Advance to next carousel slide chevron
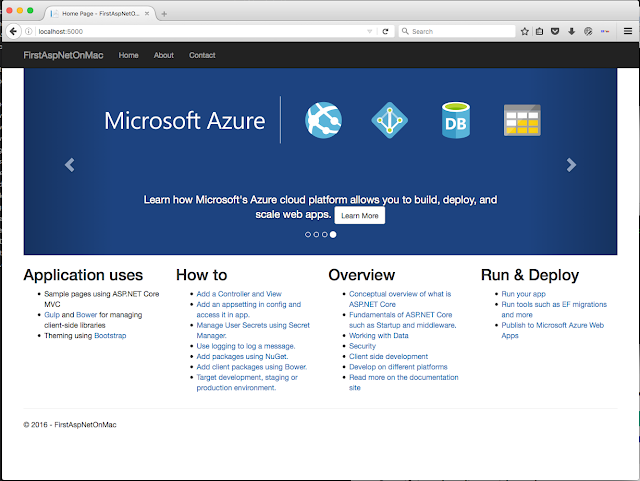The height and width of the screenshot is (481, 640). [571, 165]
